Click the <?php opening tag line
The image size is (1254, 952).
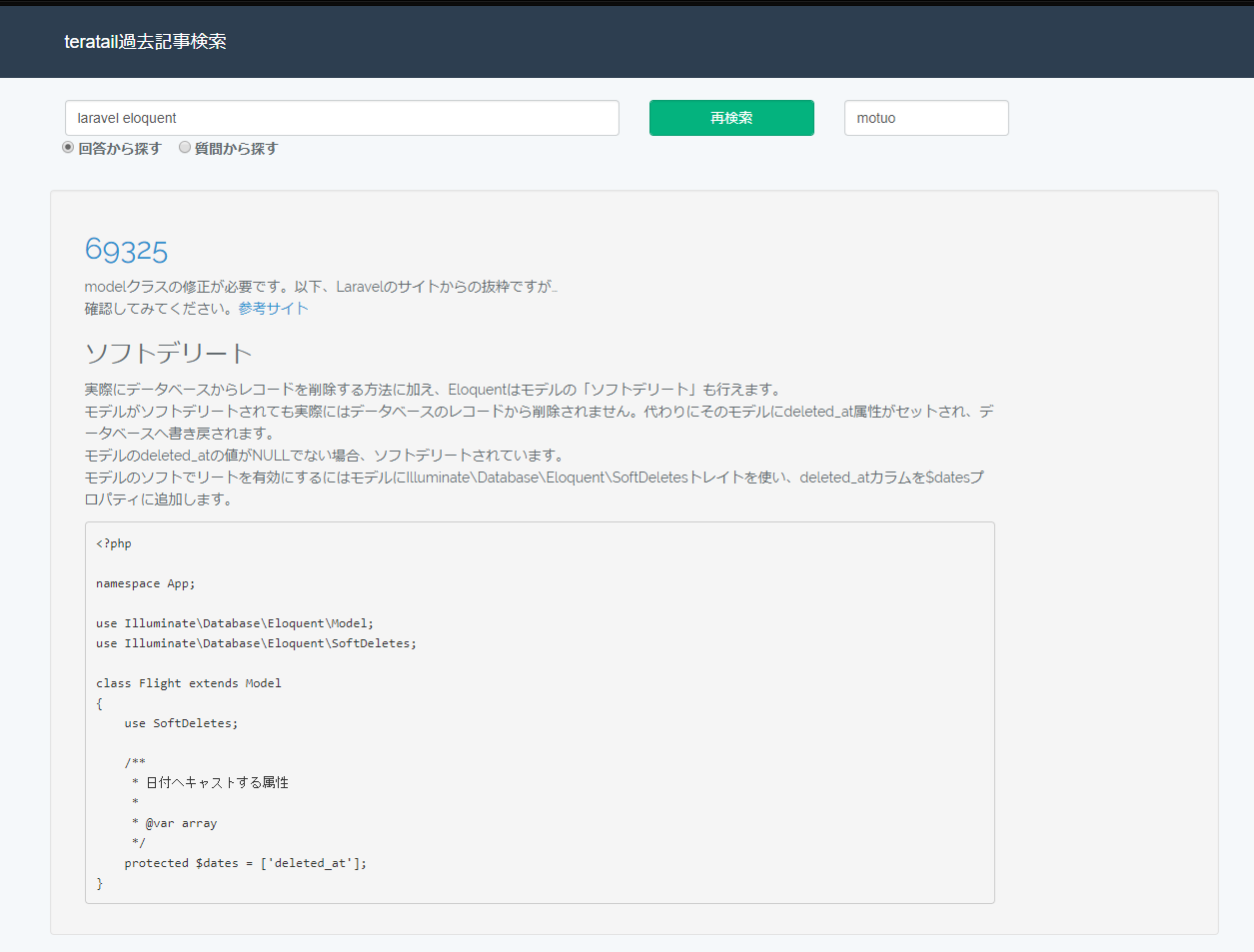[x=114, y=543]
